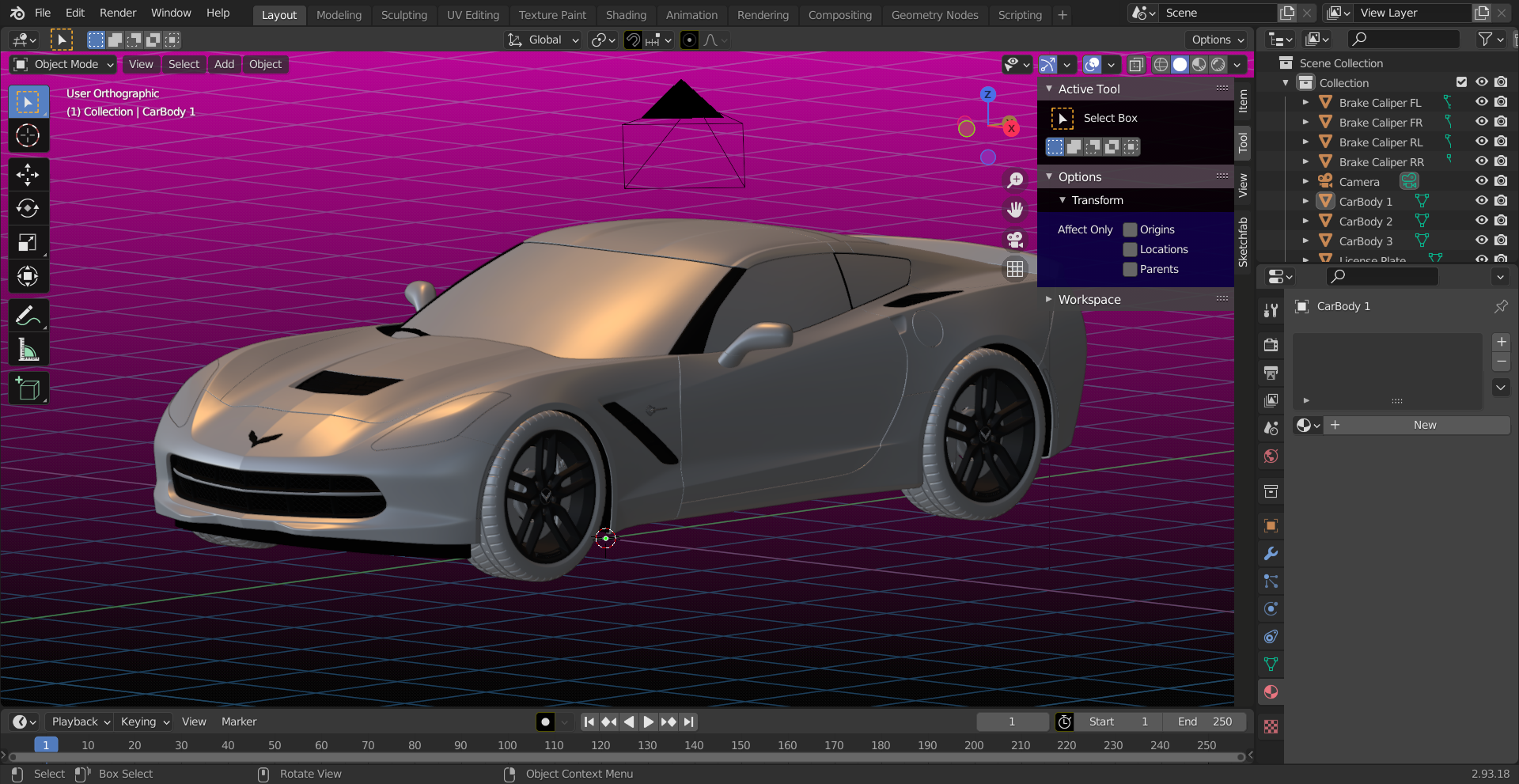
Task: Open viewport Add menu
Action: pos(224,64)
